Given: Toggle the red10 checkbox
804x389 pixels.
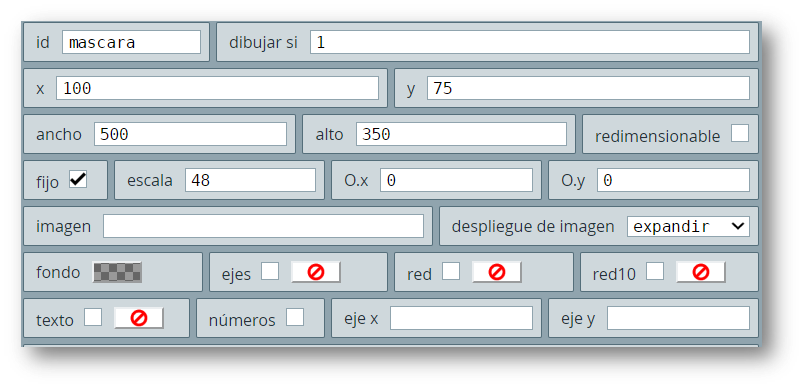Looking at the screenshot, I should coord(655,272).
